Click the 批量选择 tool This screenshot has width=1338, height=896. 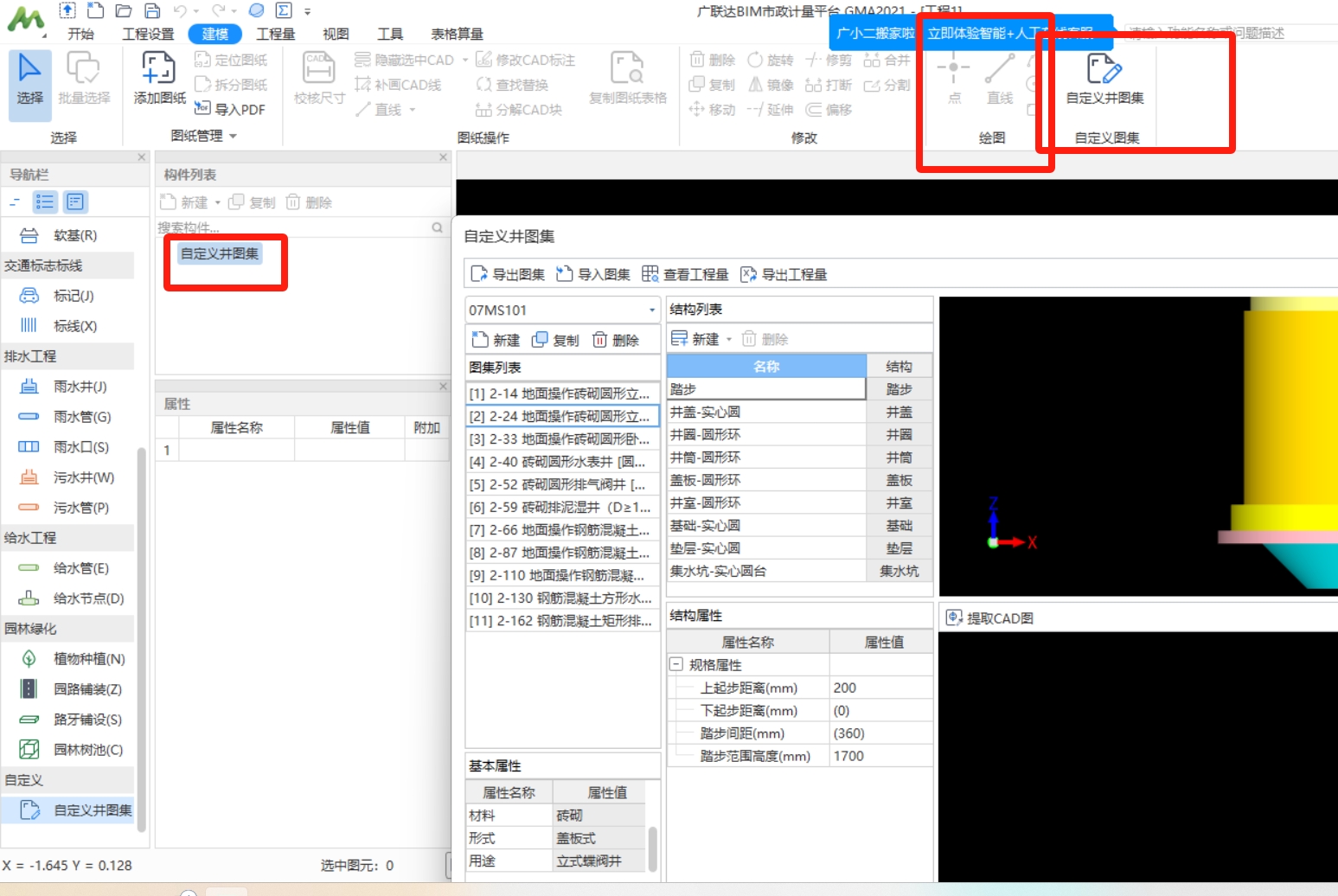[84, 80]
